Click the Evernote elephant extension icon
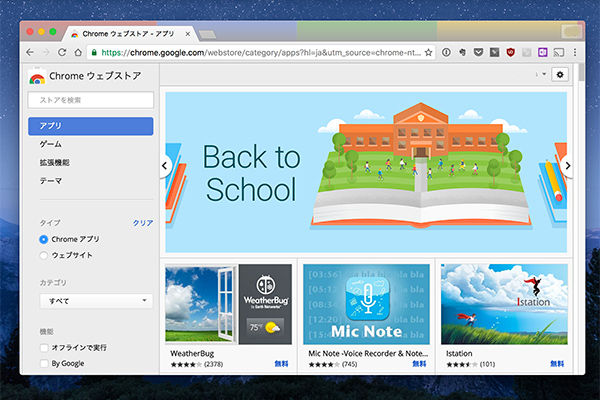Viewport: 600px width, 400px height. click(462, 52)
